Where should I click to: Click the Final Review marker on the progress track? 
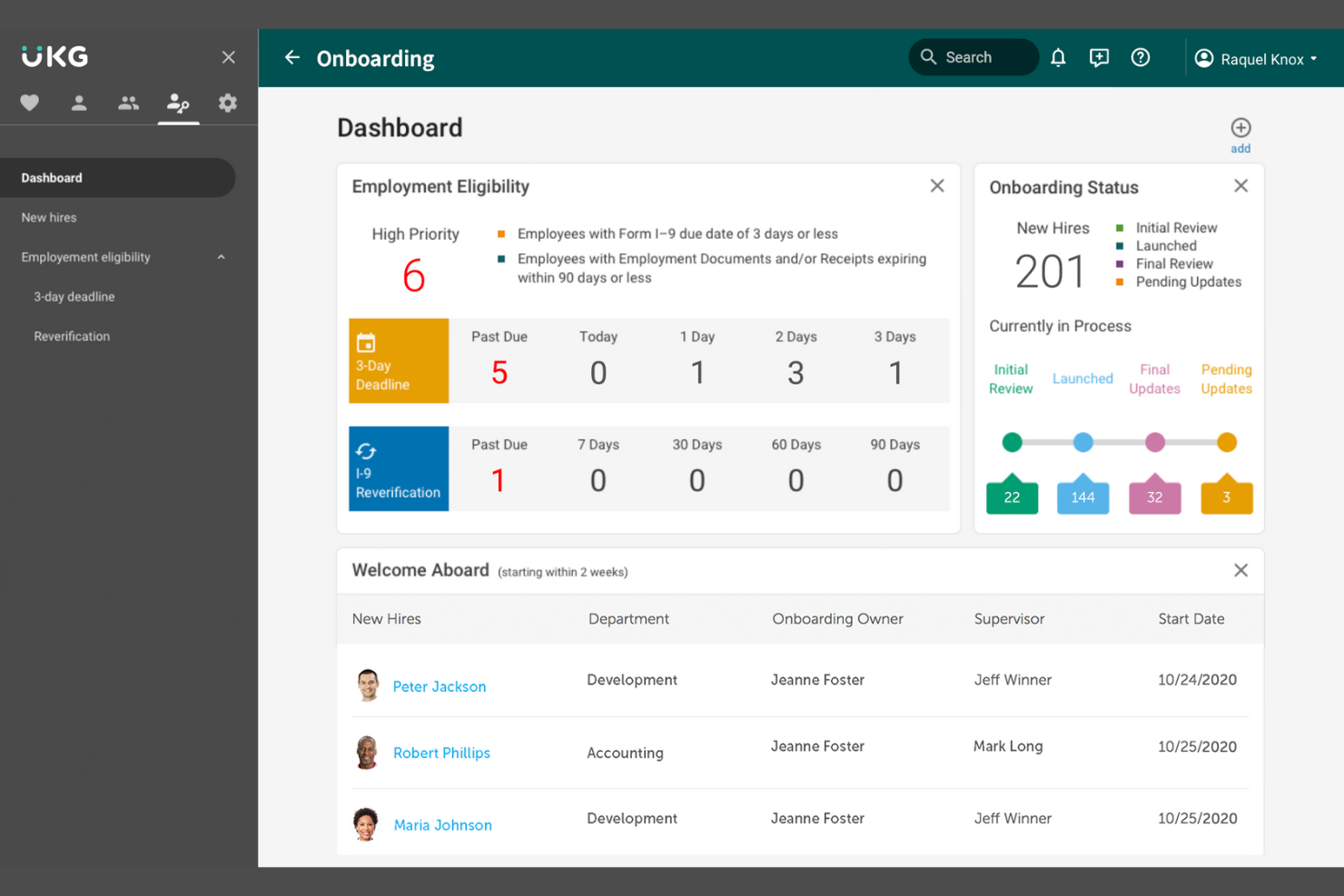pyautogui.click(x=1154, y=442)
